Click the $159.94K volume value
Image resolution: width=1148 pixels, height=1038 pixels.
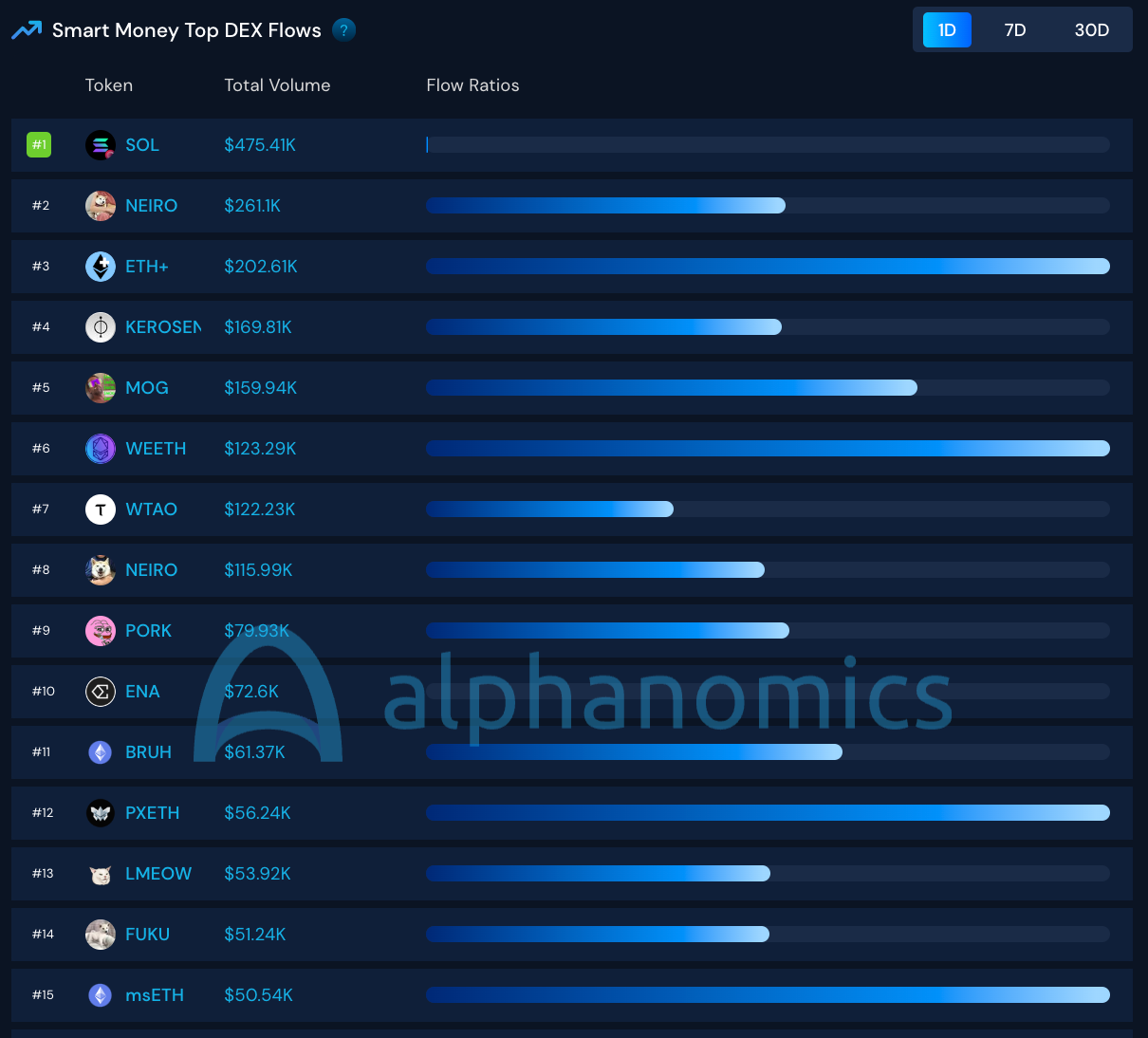click(x=261, y=388)
